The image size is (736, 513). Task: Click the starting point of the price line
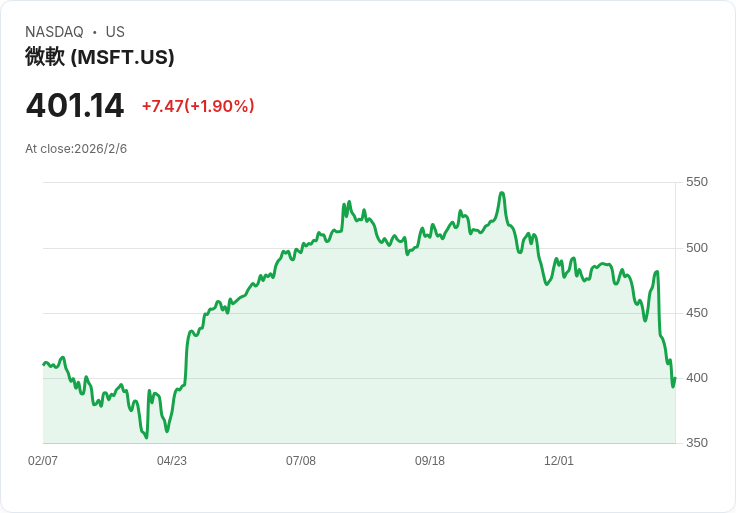(x=43, y=364)
